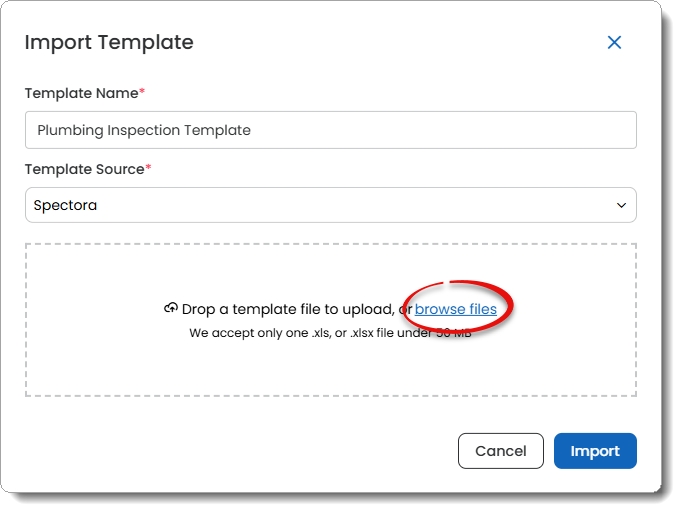Image resolution: width=682 pixels, height=513 pixels.
Task: Click the empty right end of the Template Name field
Action: click(x=560, y=130)
